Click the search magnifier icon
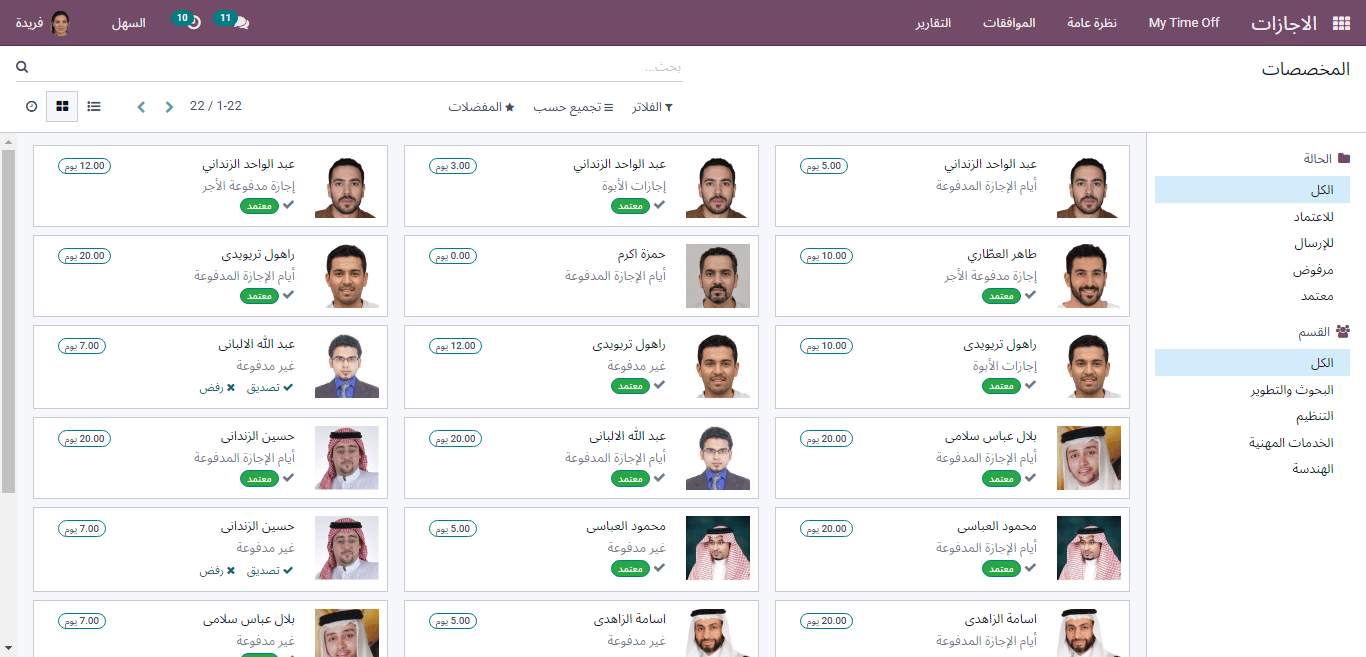This screenshot has width=1366, height=657. point(22,67)
